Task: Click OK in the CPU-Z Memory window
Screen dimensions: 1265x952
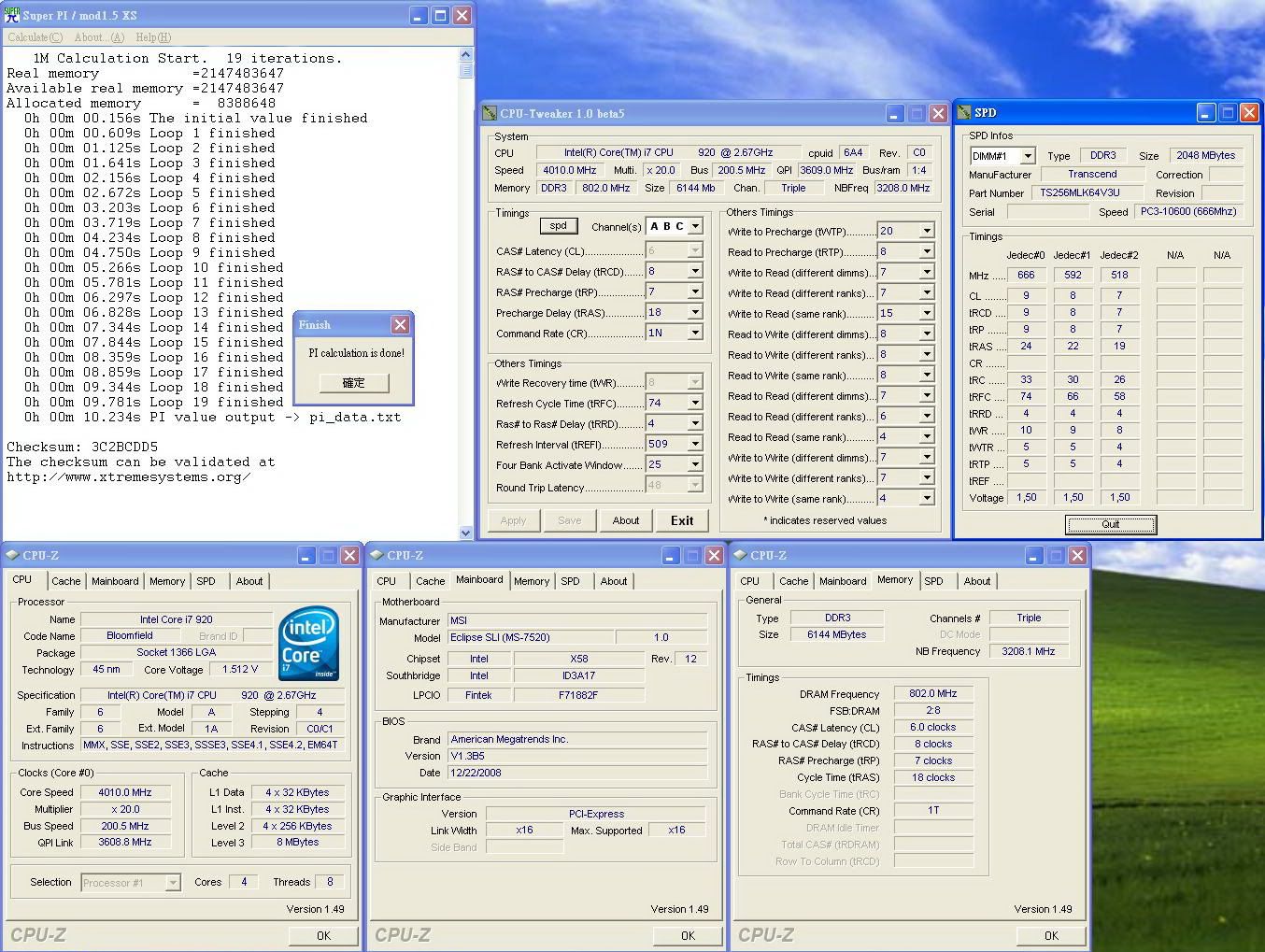Action: [x=1051, y=935]
